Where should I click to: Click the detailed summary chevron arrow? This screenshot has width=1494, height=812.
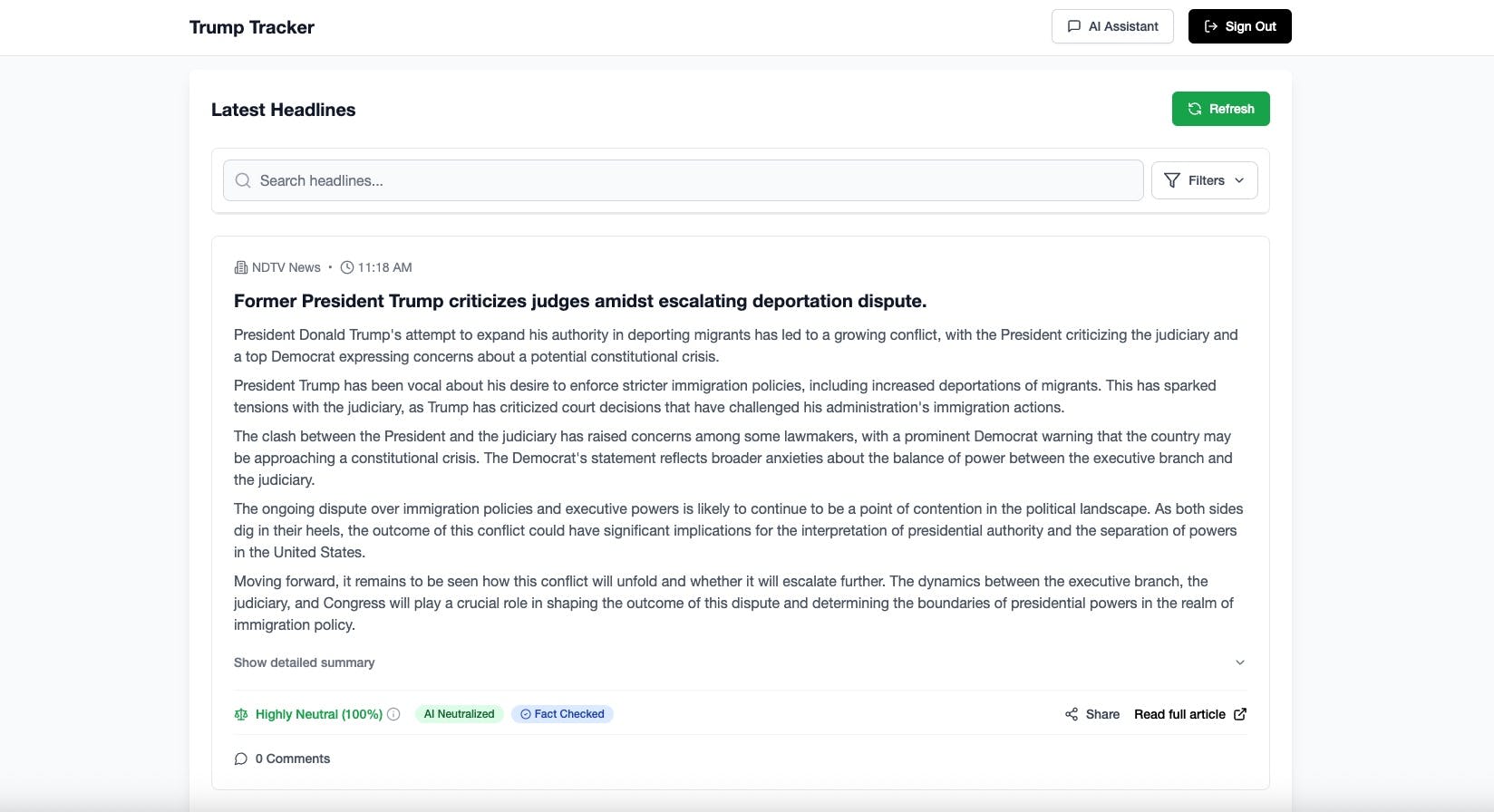[x=1240, y=662]
